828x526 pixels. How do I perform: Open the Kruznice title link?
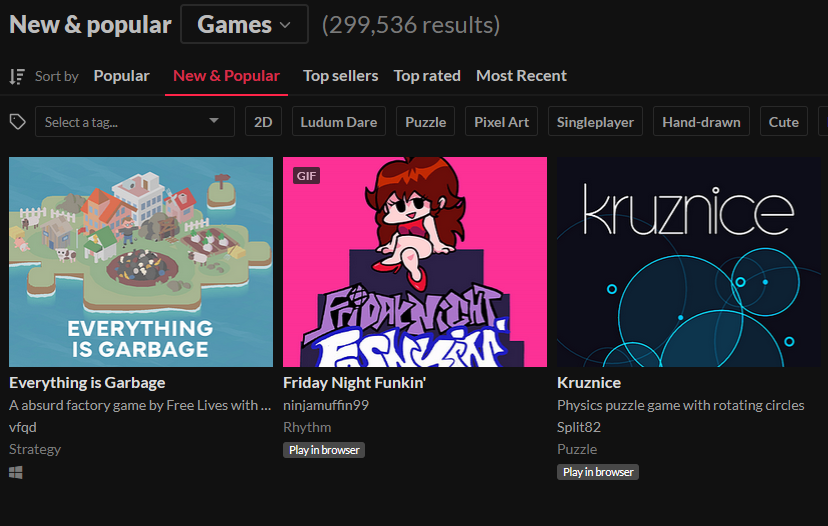pyautogui.click(x=589, y=383)
